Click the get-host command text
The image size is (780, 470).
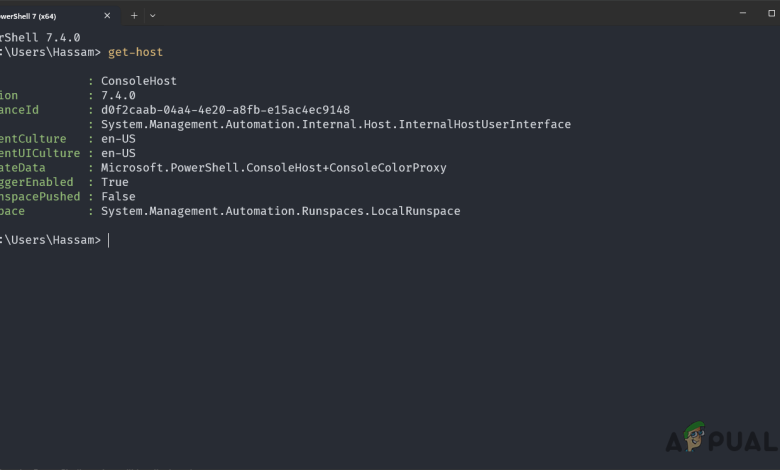click(135, 52)
